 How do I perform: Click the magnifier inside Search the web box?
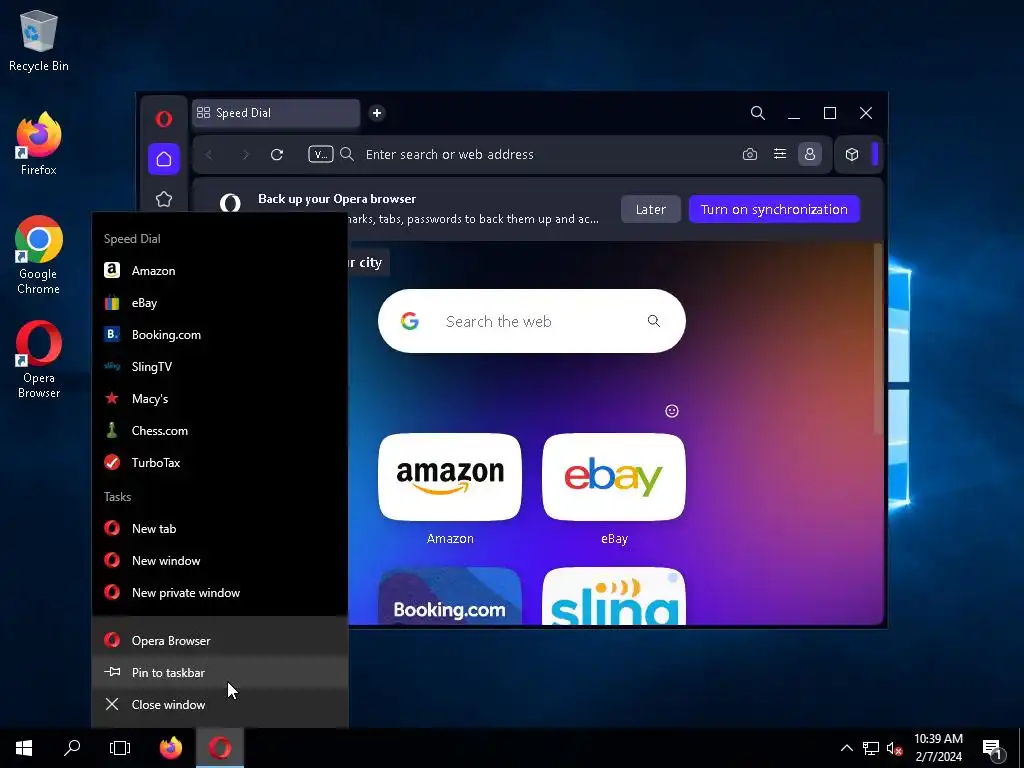coord(654,321)
